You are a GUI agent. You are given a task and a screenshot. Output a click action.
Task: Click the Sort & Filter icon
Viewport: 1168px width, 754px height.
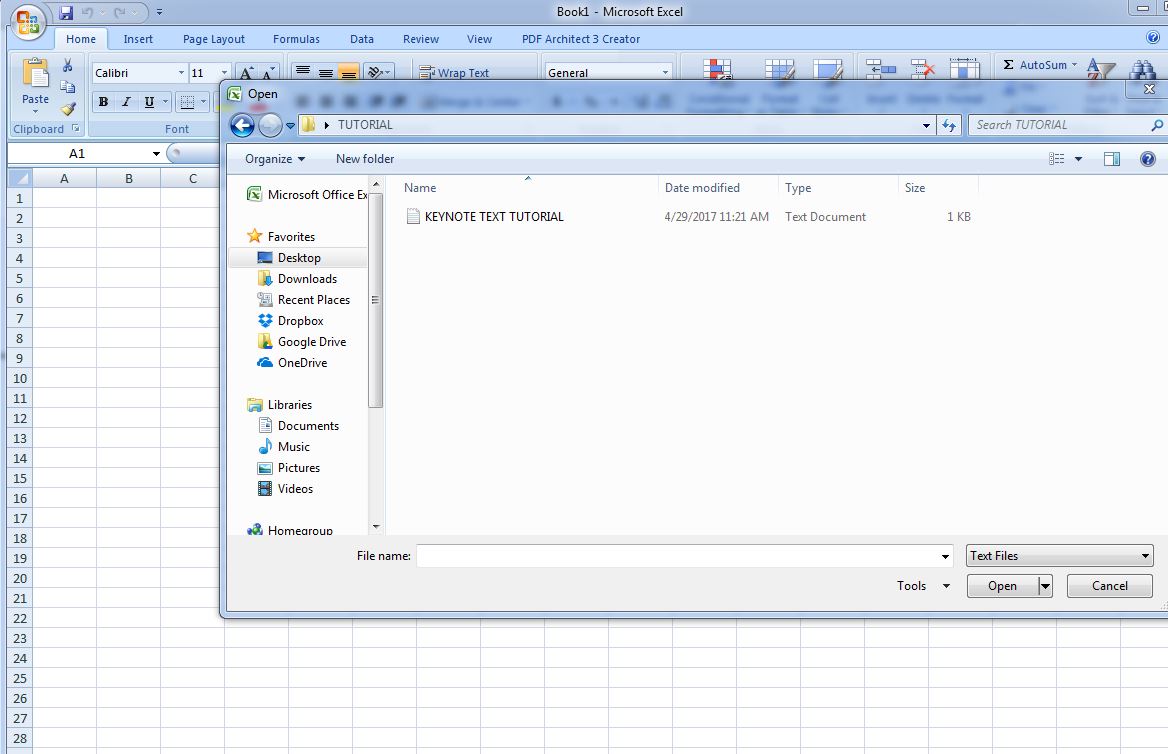1100,69
